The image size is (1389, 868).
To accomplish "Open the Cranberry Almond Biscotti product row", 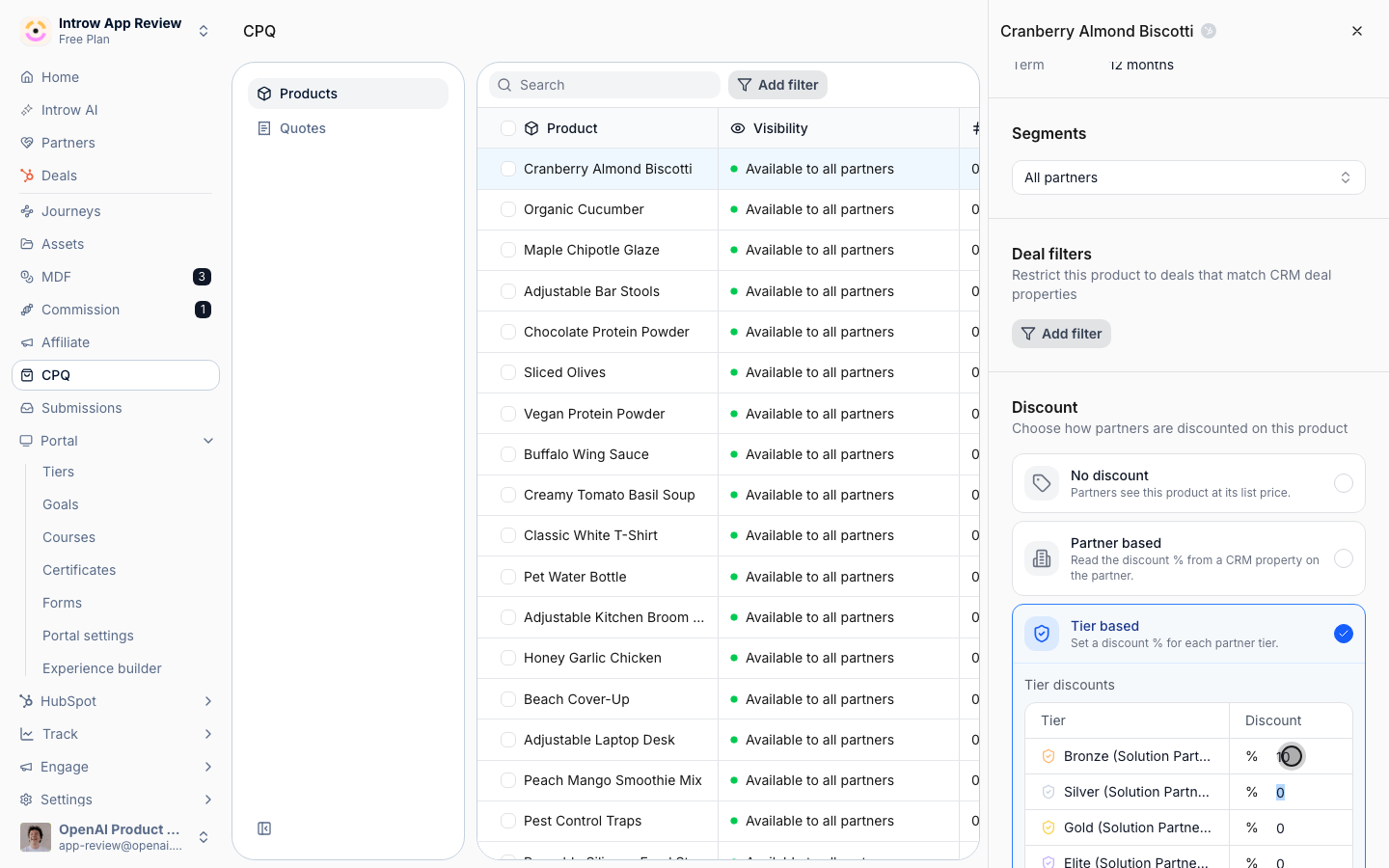I will (727, 169).
